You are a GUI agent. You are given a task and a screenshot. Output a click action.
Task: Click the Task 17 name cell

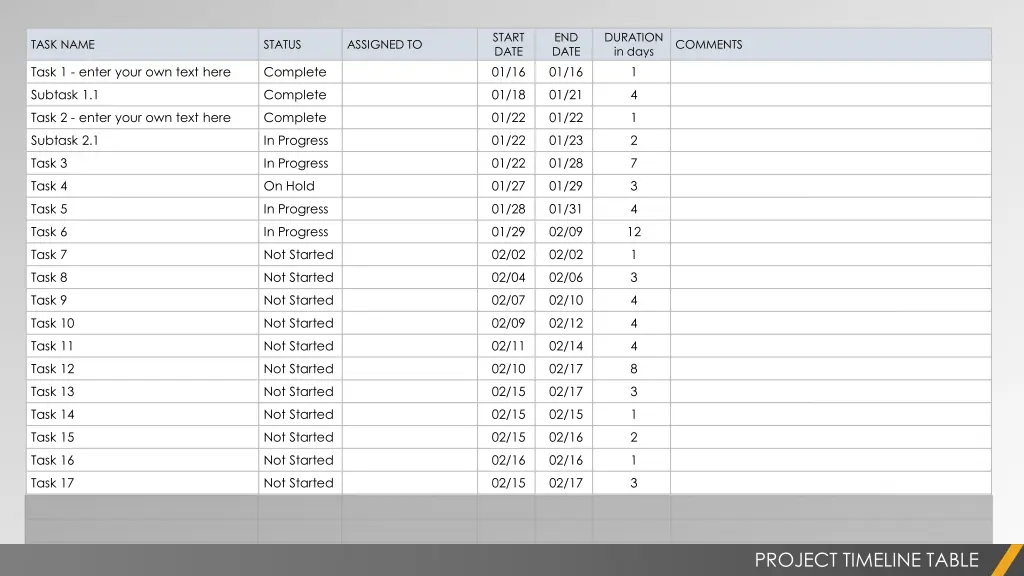pos(53,483)
